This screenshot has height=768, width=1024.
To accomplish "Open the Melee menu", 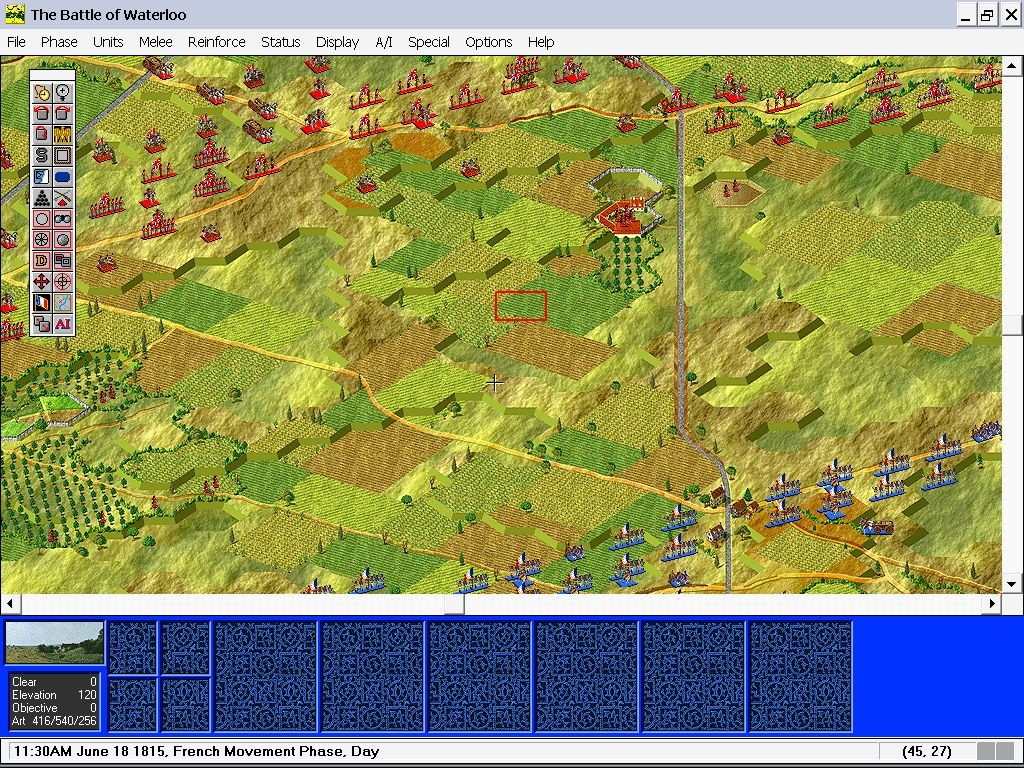I will [x=155, y=42].
